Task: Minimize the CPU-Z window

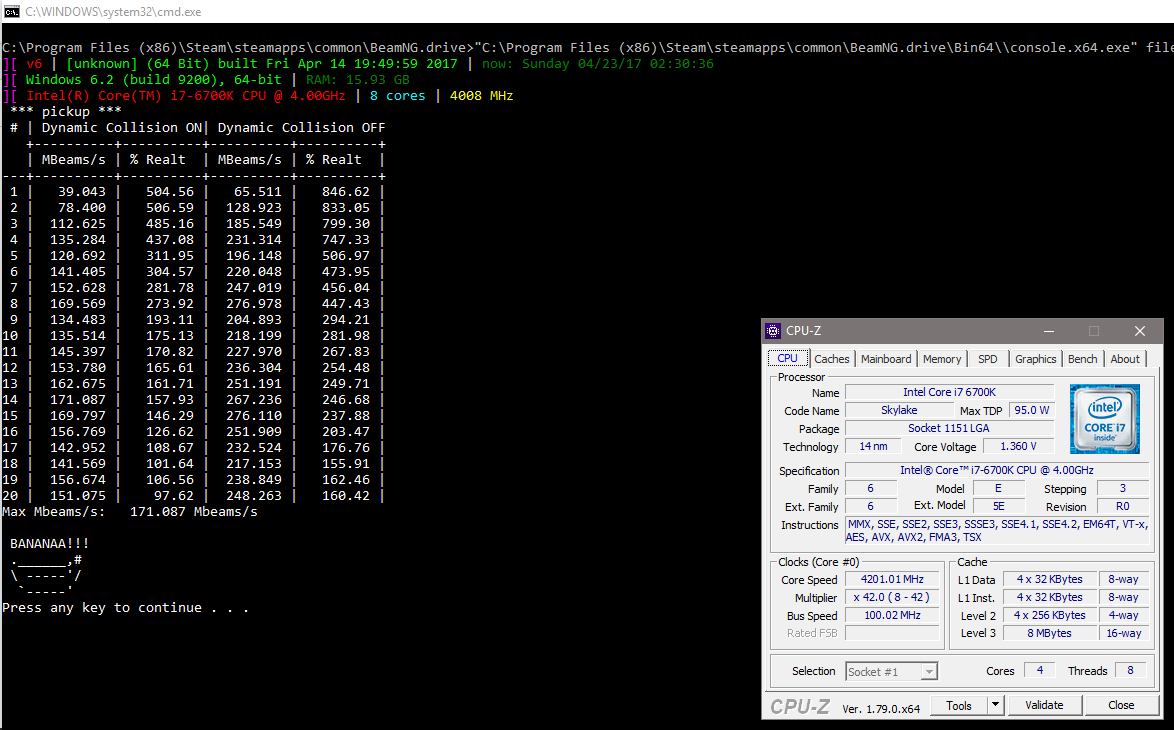Action: [1047, 331]
